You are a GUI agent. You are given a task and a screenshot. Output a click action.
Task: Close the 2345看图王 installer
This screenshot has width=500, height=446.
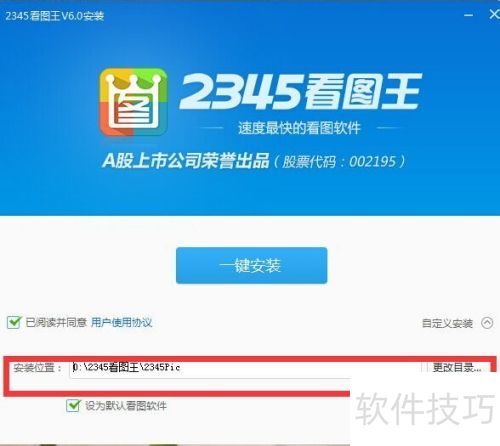pyautogui.click(x=494, y=14)
